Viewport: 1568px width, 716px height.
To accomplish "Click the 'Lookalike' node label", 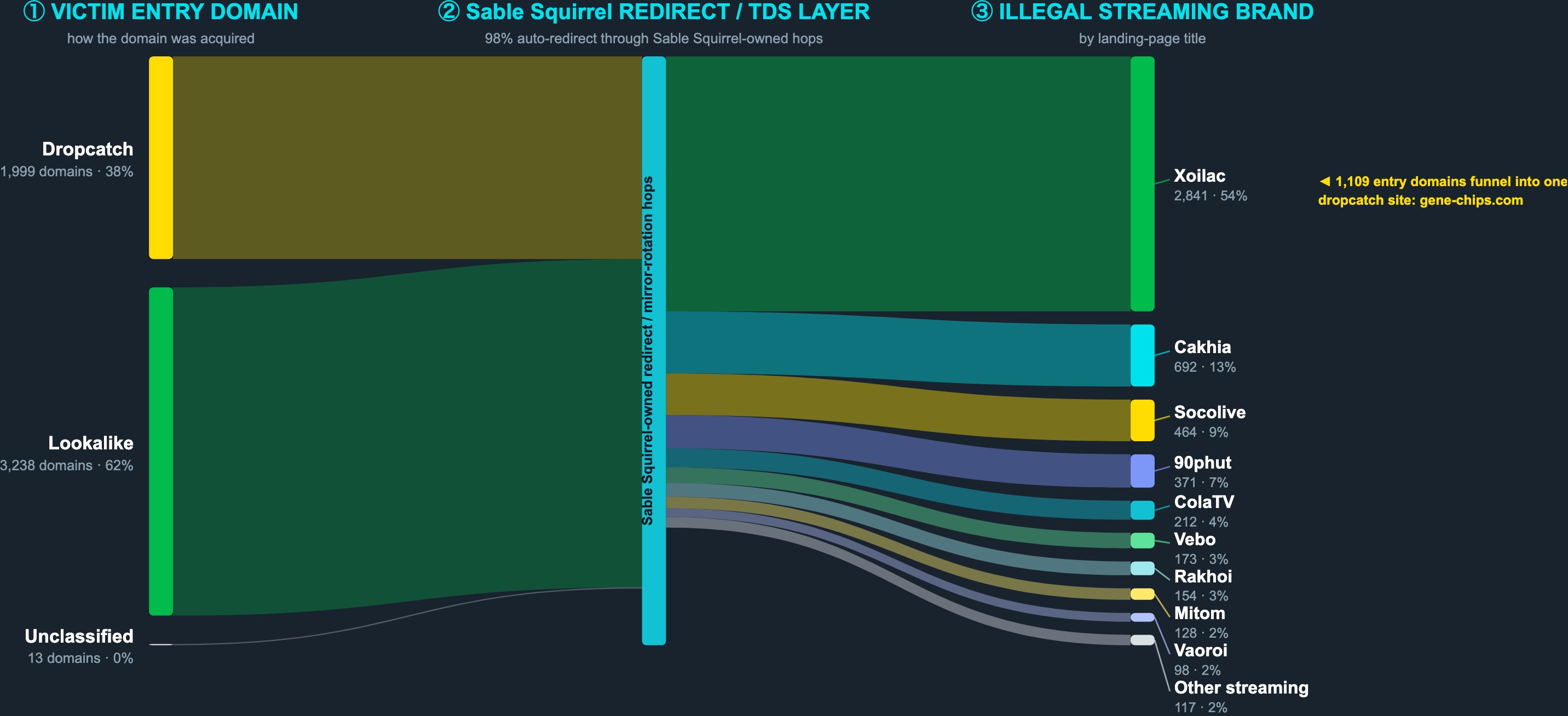I will coord(91,443).
